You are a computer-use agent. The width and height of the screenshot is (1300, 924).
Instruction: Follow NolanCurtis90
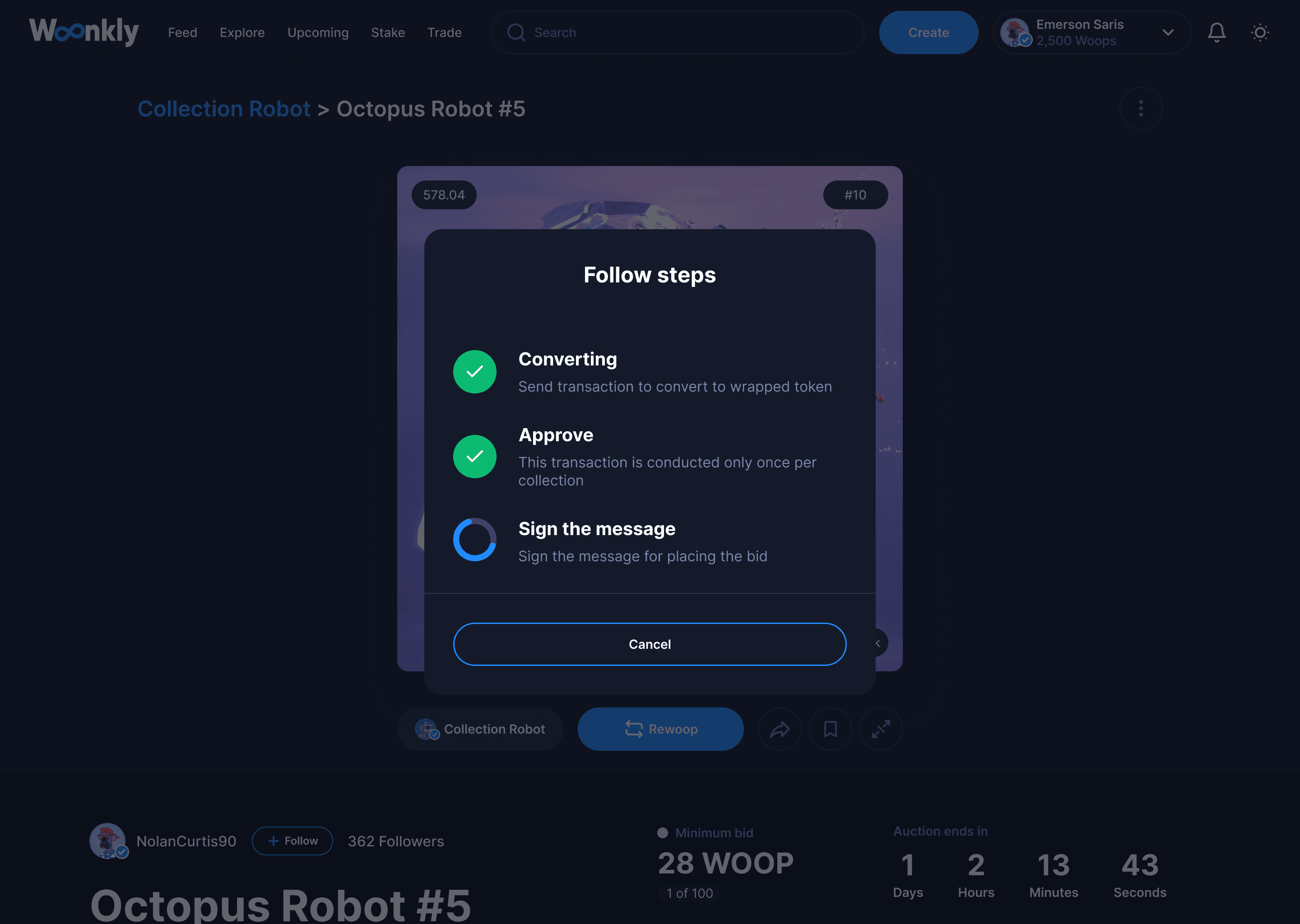(292, 841)
